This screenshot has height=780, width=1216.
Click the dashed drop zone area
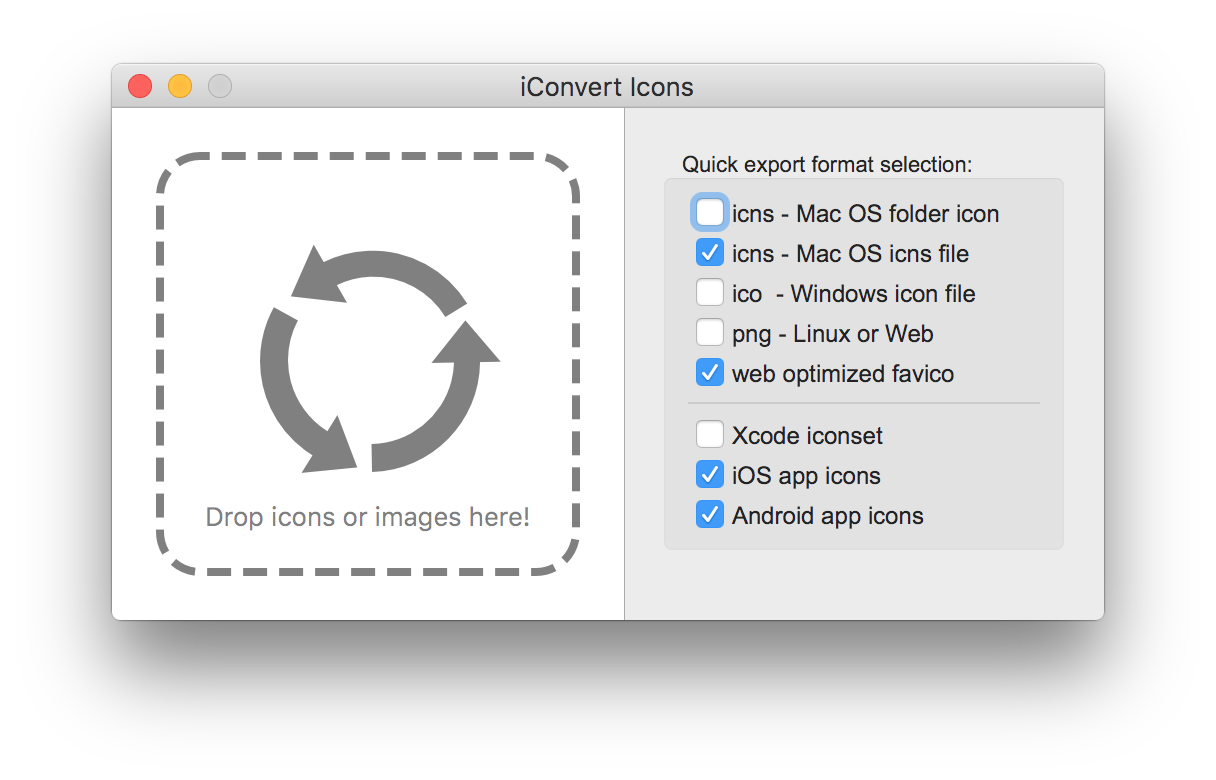coord(368,364)
